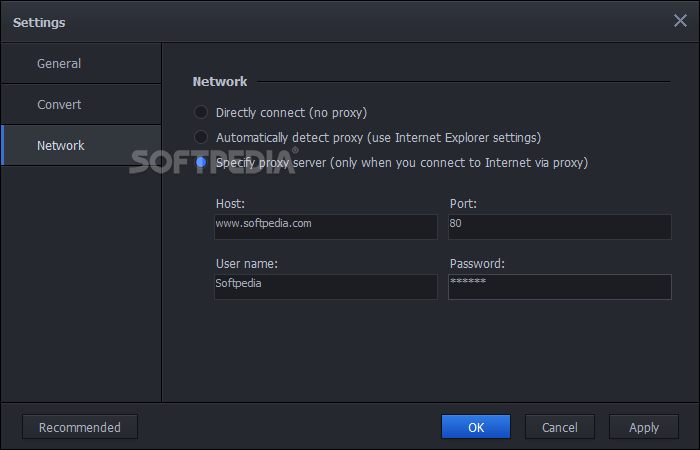The height and width of the screenshot is (450, 700).
Task: Focus the Password field
Action: click(560, 287)
